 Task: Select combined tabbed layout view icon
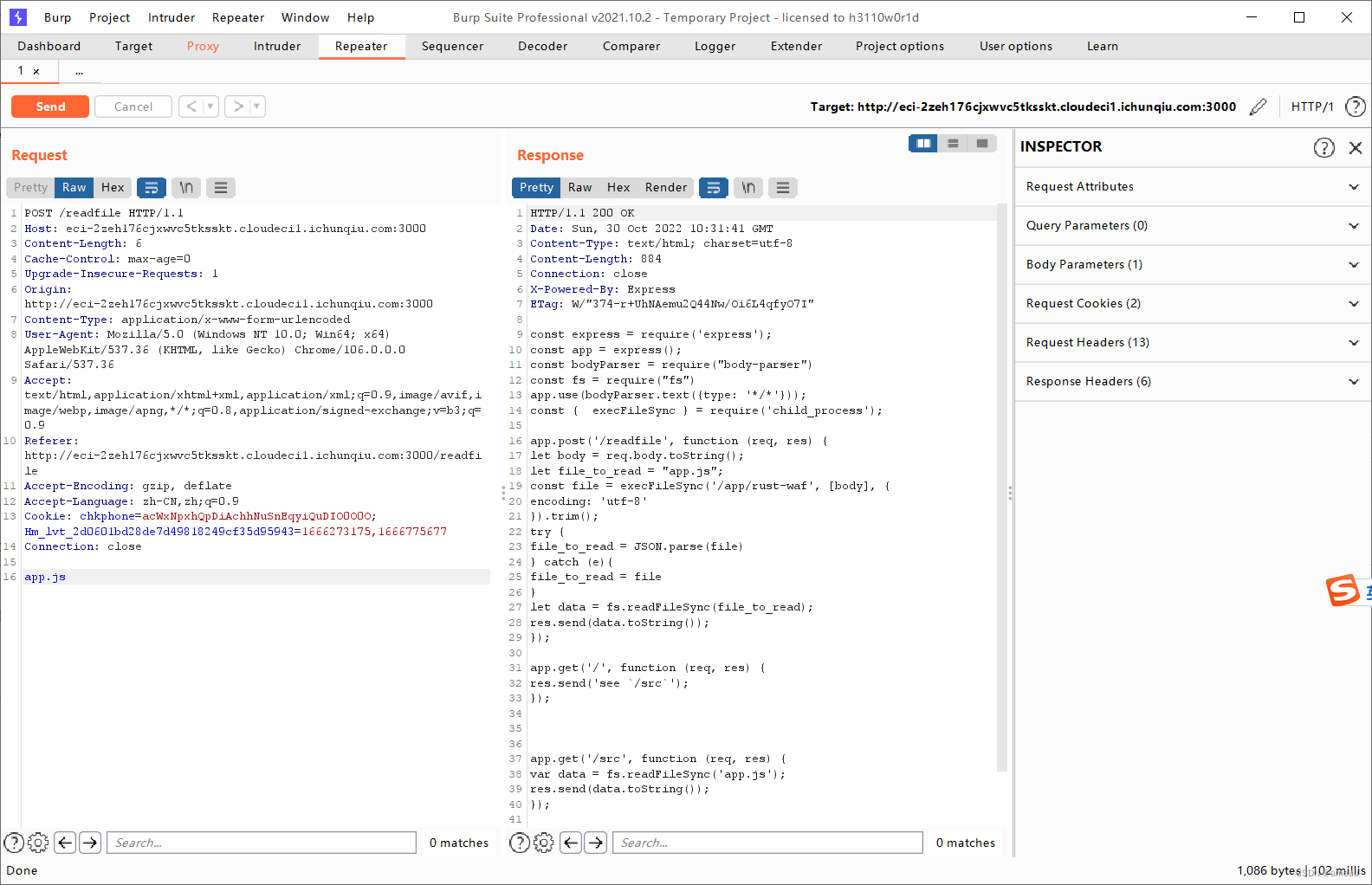[982, 144]
